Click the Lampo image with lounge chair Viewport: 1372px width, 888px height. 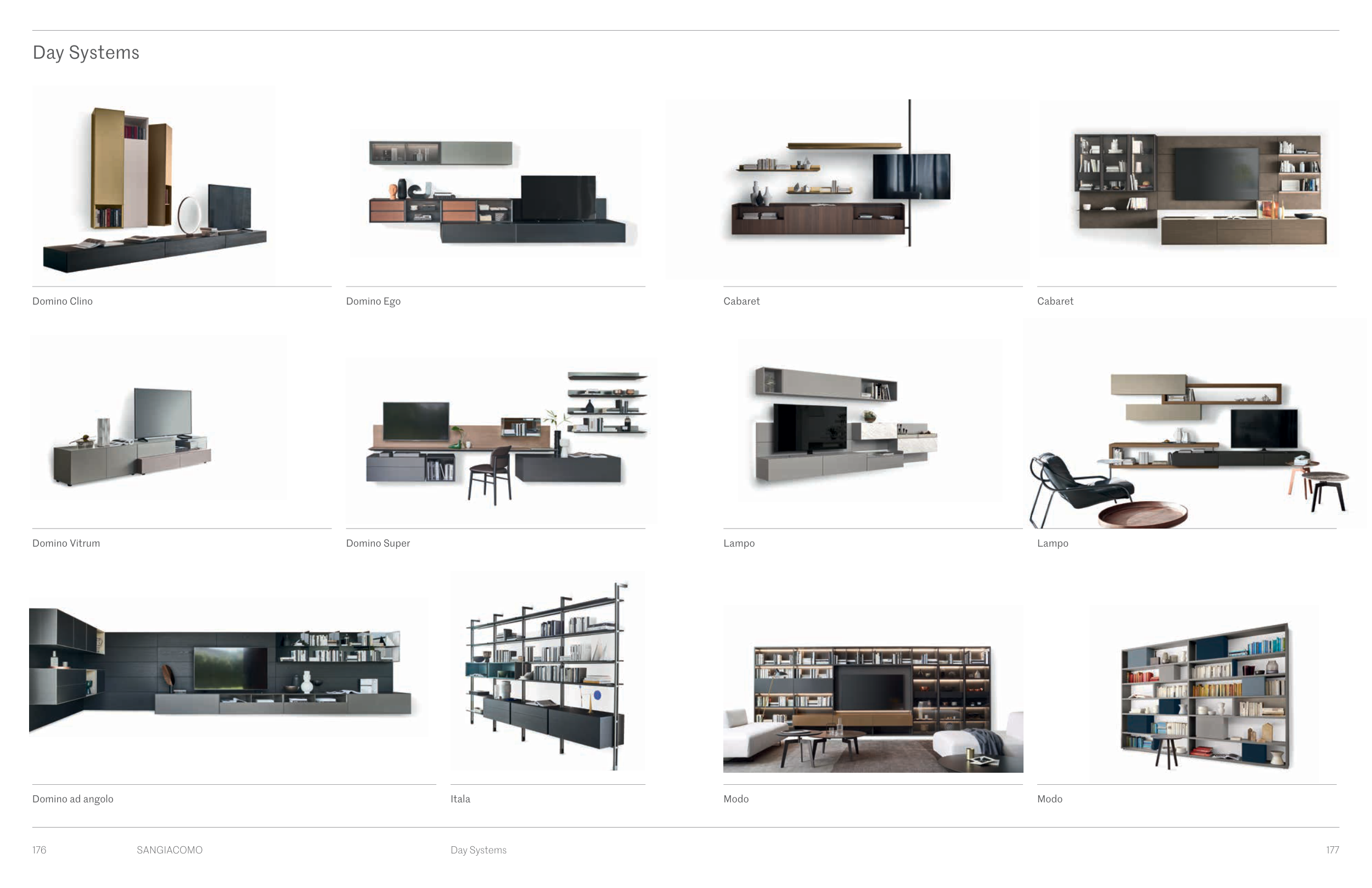pyautogui.click(x=1194, y=424)
